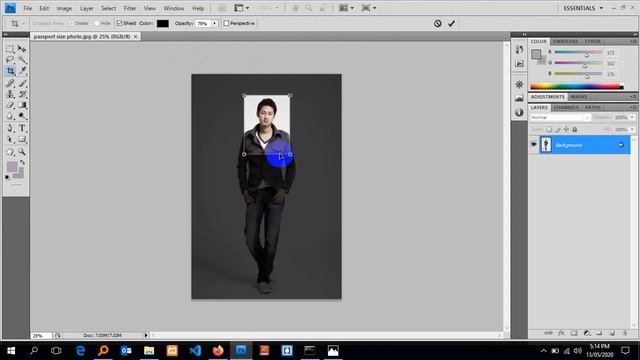
Task: Select the Rectangle shape tool
Action: 22,140
